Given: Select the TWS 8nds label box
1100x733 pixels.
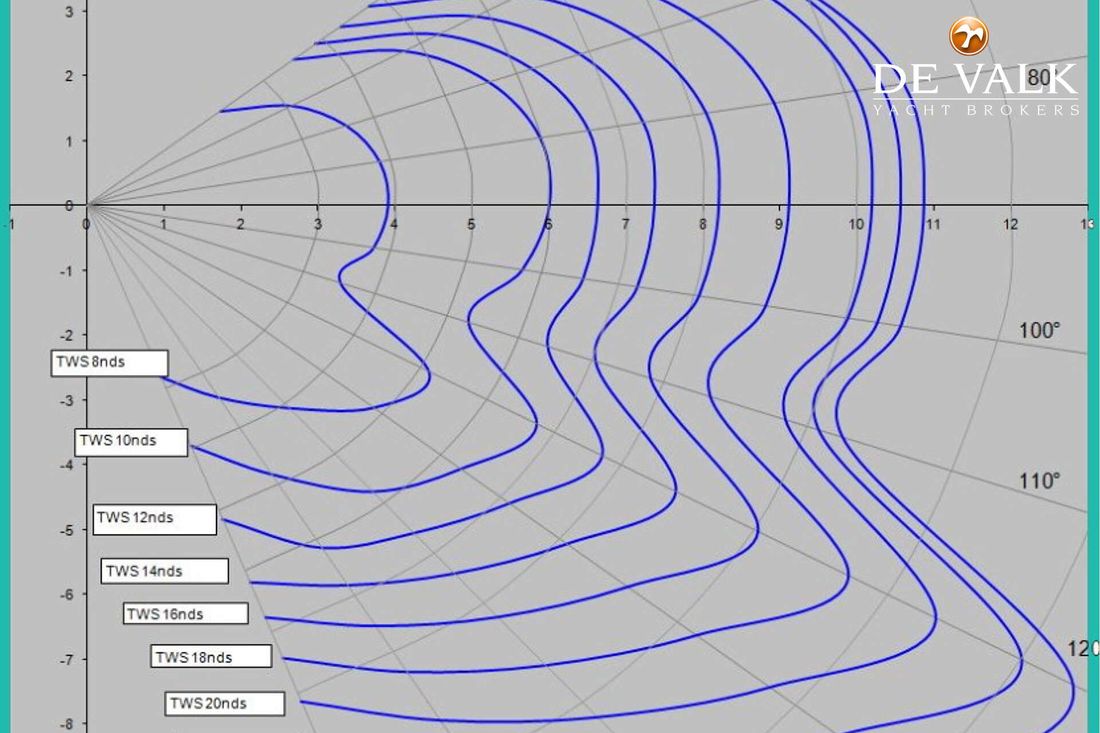Looking at the screenshot, I should (109, 363).
